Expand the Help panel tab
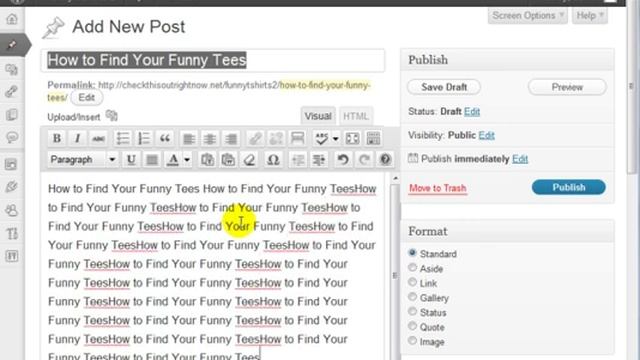The image size is (640, 360). pyautogui.click(x=590, y=16)
